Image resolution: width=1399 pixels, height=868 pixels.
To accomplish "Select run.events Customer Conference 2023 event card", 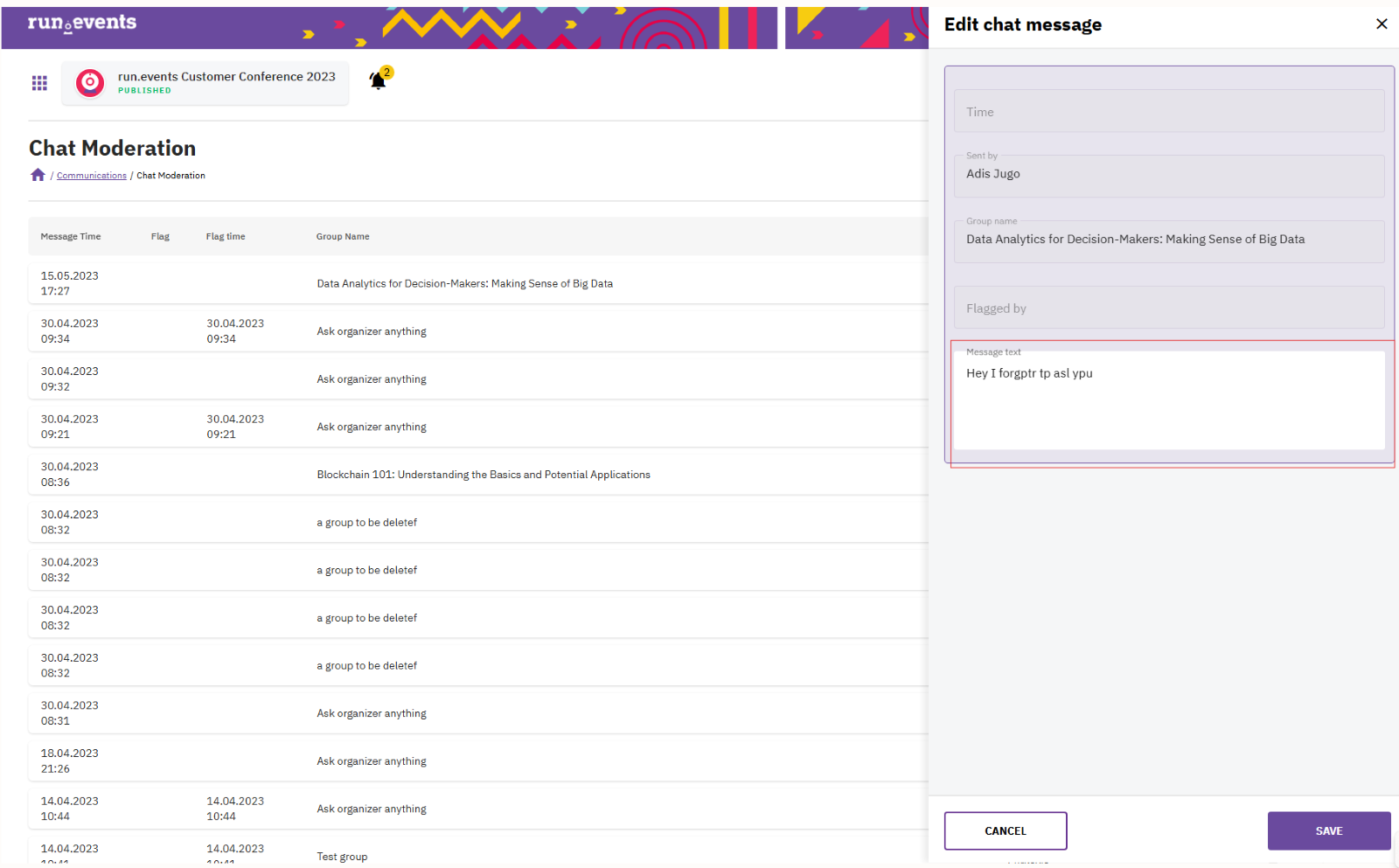I will pyautogui.click(x=205, y=83).
